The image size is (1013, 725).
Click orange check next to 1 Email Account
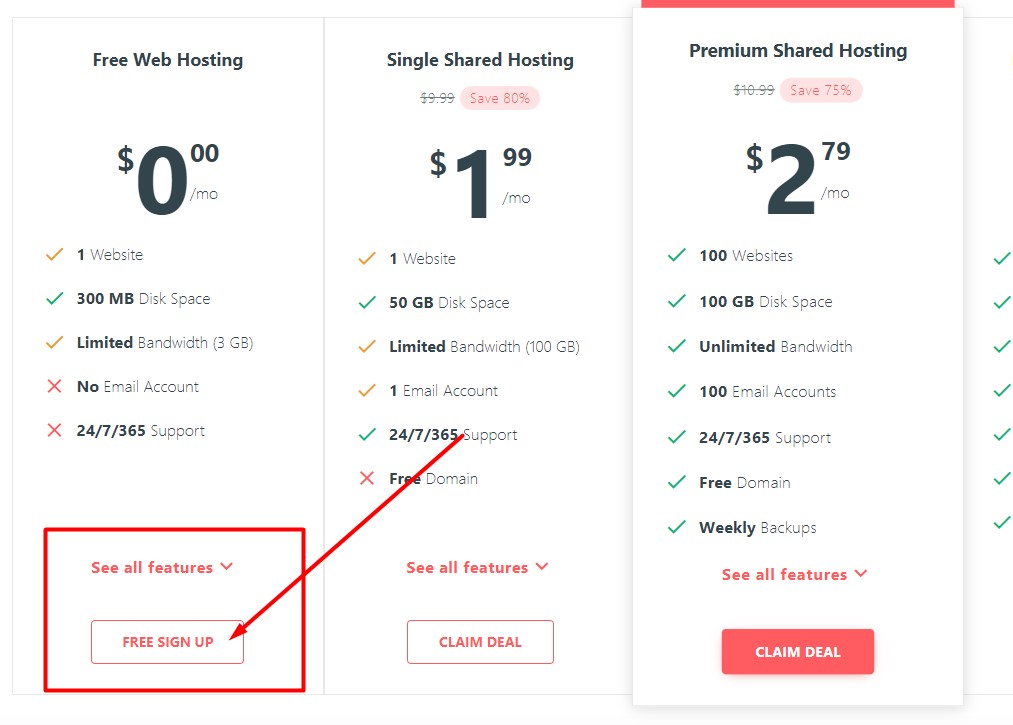tap(367, 390)
